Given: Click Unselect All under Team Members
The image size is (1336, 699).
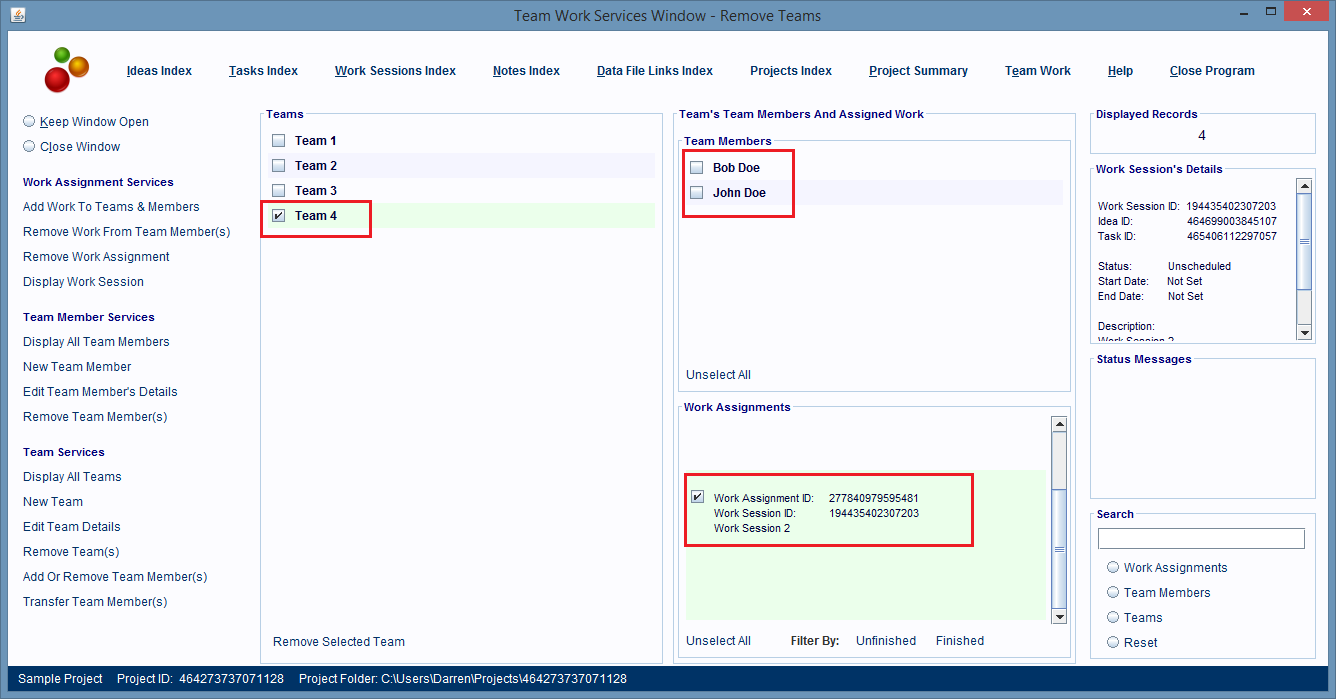Looking at the screenshot, I should click(x=718, y=375).
